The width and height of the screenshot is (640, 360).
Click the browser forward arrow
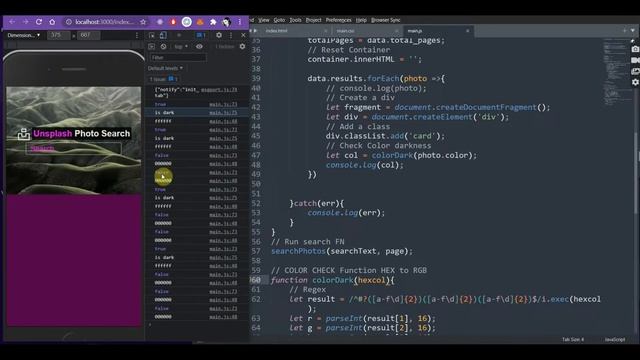pyautogui.click(x=25, y=22)
